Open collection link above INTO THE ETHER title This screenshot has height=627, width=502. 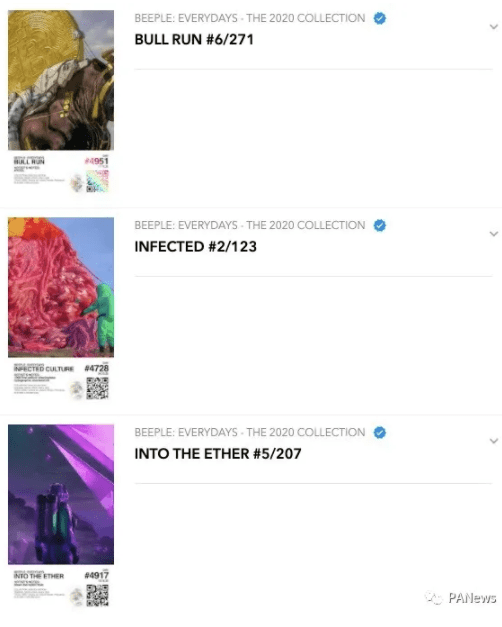coord(250,433)
